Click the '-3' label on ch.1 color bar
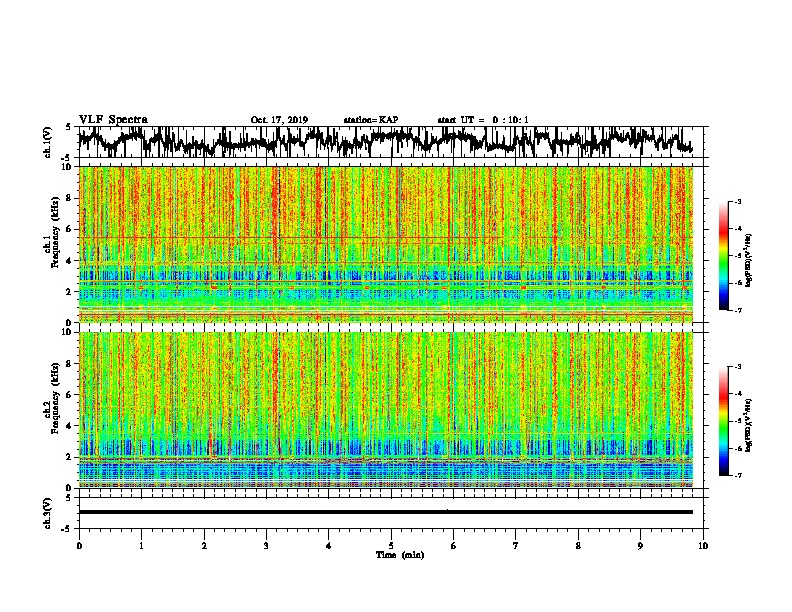Screen dimensions: 792x612 pos(737,201)
